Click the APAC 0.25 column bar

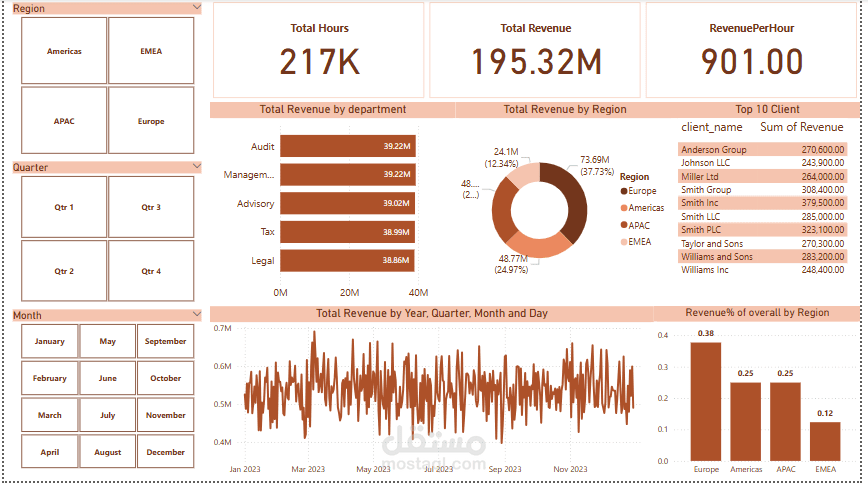(786, 422)
